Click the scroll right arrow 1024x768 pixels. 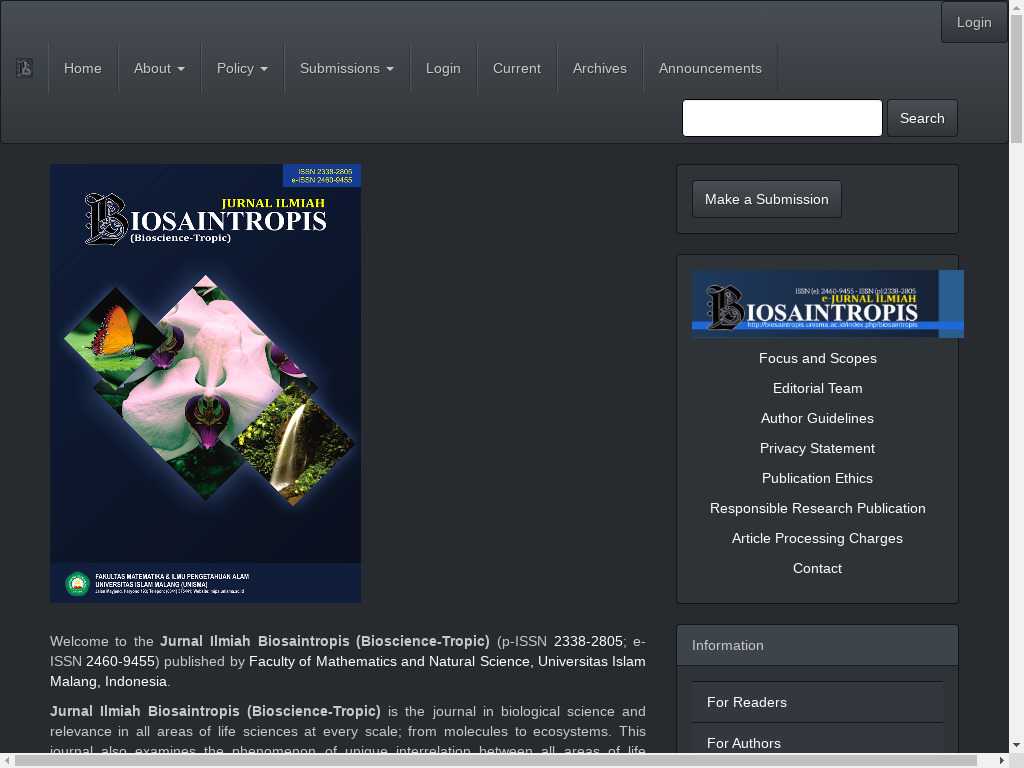pyautogui.click(x=1002, y=761)
